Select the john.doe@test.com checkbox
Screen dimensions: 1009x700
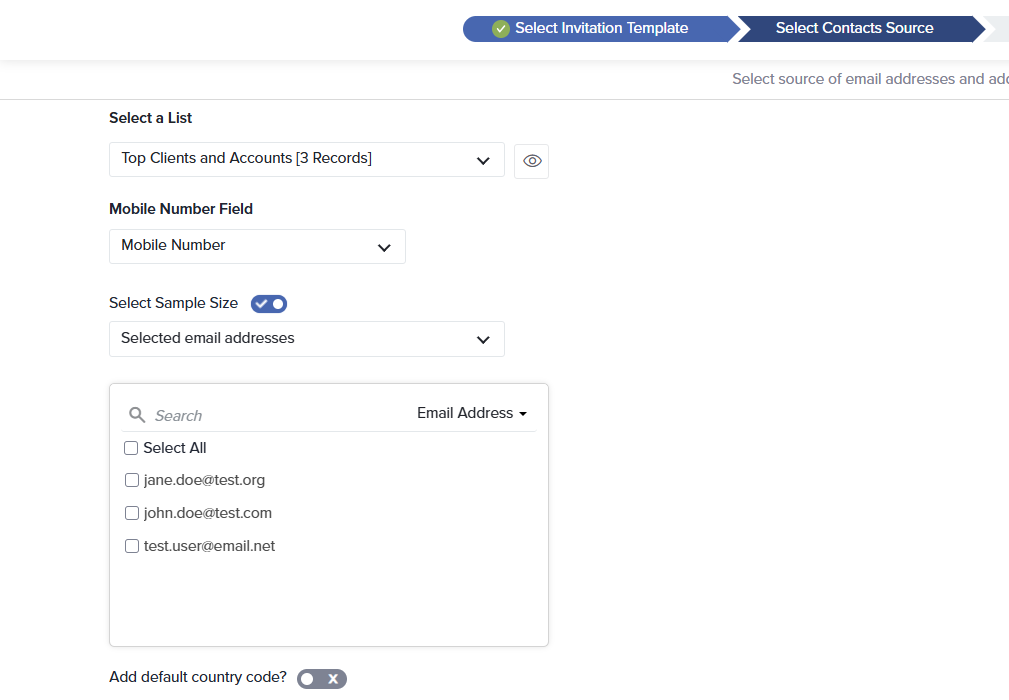[x=131, y=513]
